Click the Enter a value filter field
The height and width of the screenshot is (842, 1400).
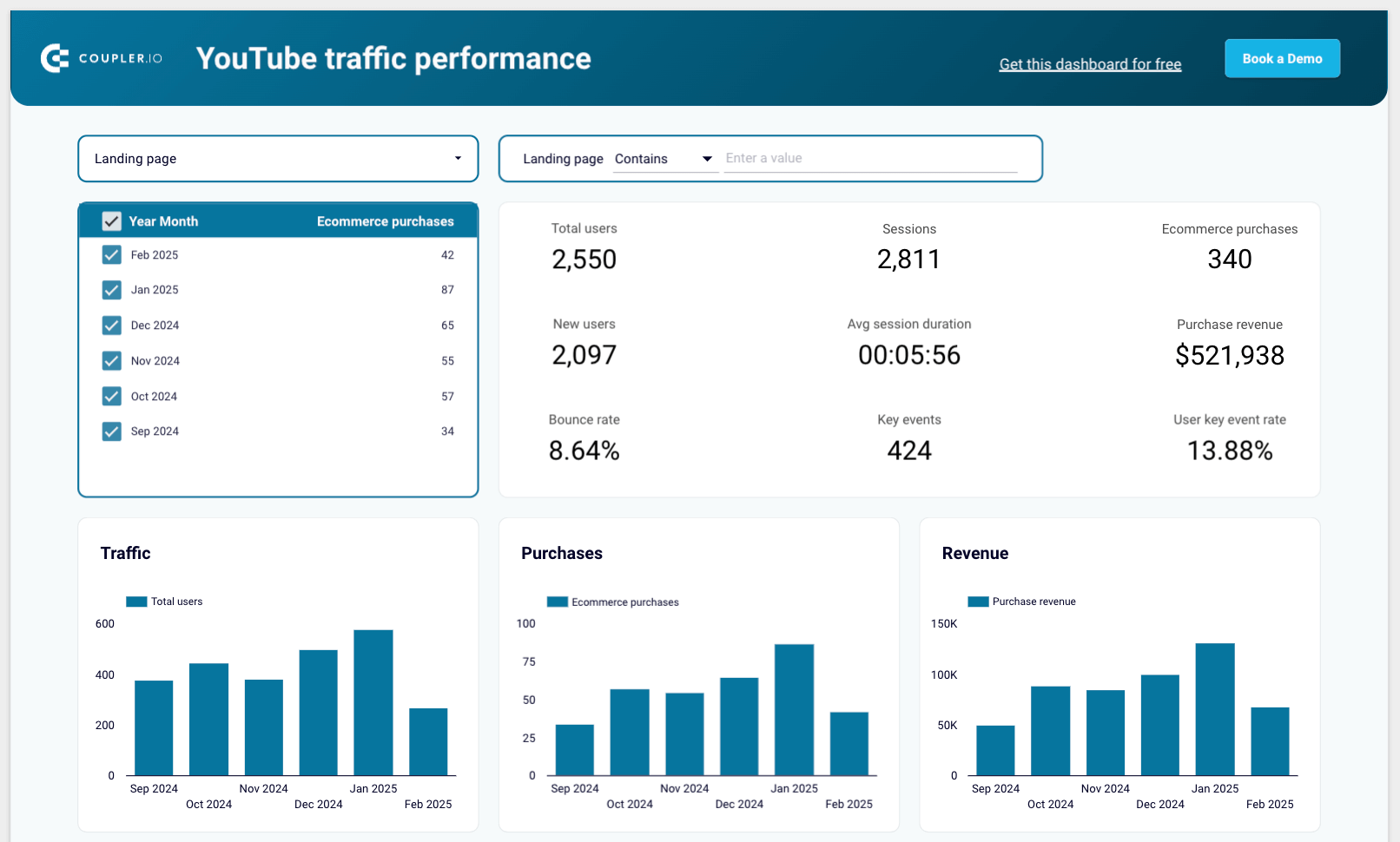click(x=871, y=158)
